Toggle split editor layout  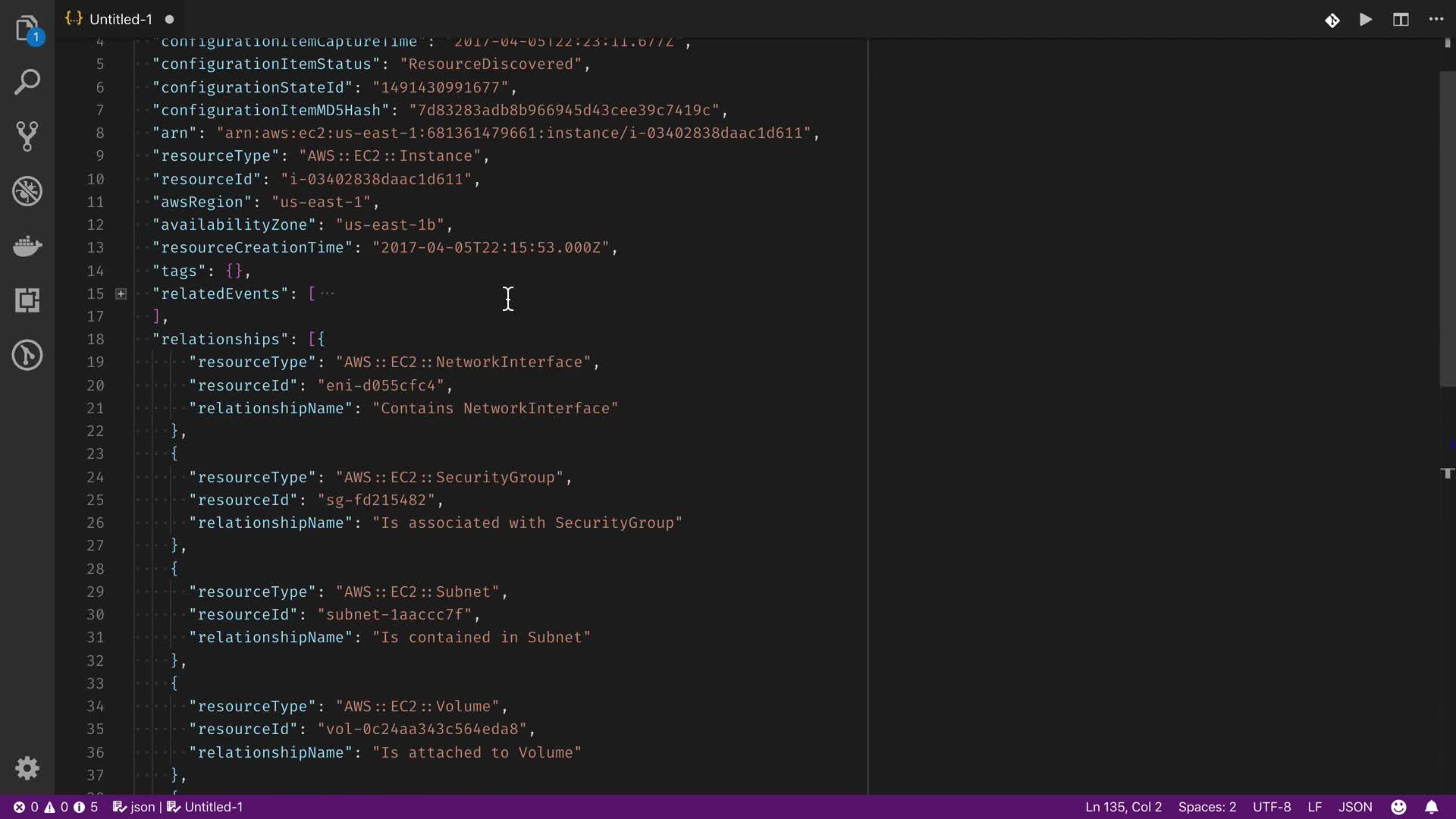1401,20
